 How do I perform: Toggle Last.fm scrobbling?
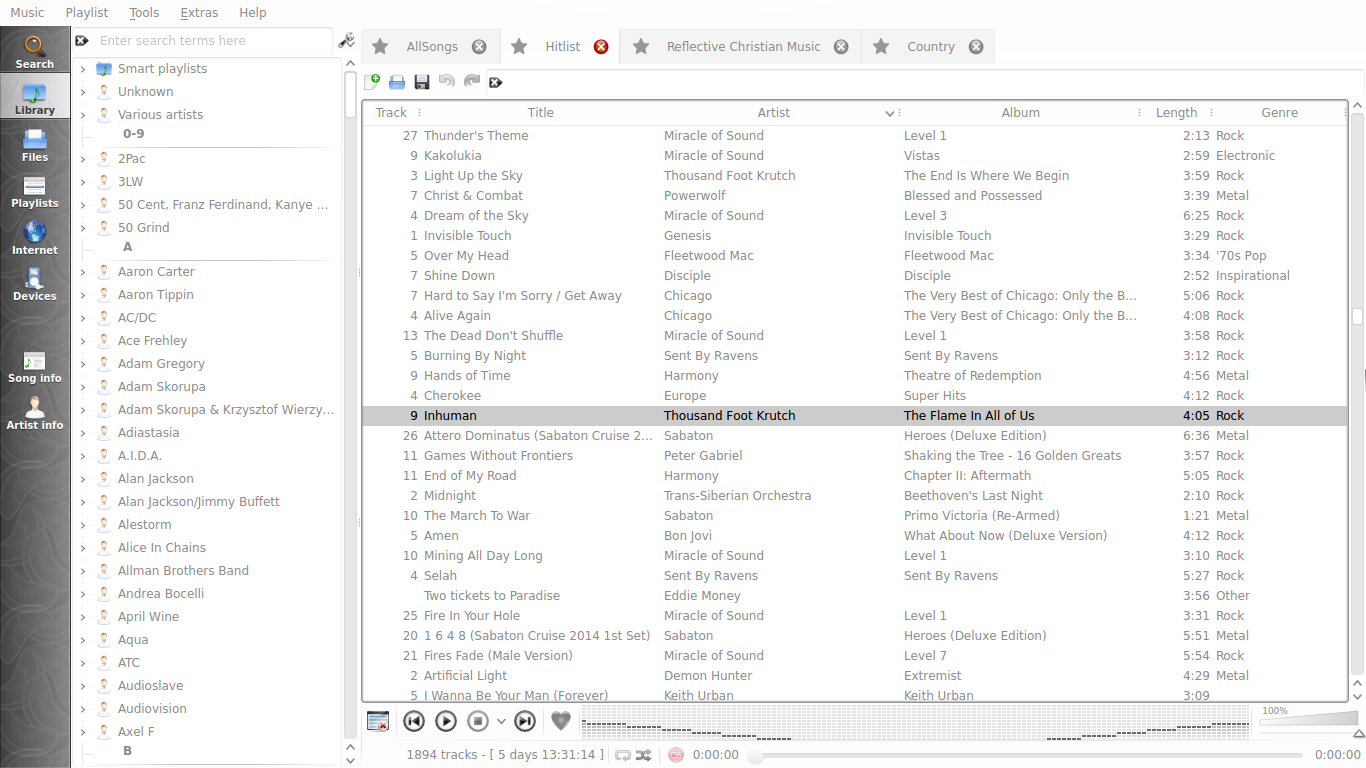pos(676,755)
